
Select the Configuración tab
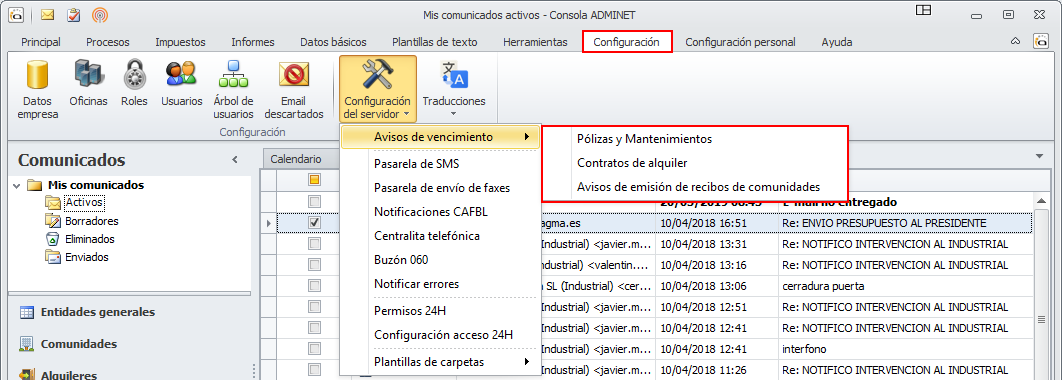click(626, 42)
